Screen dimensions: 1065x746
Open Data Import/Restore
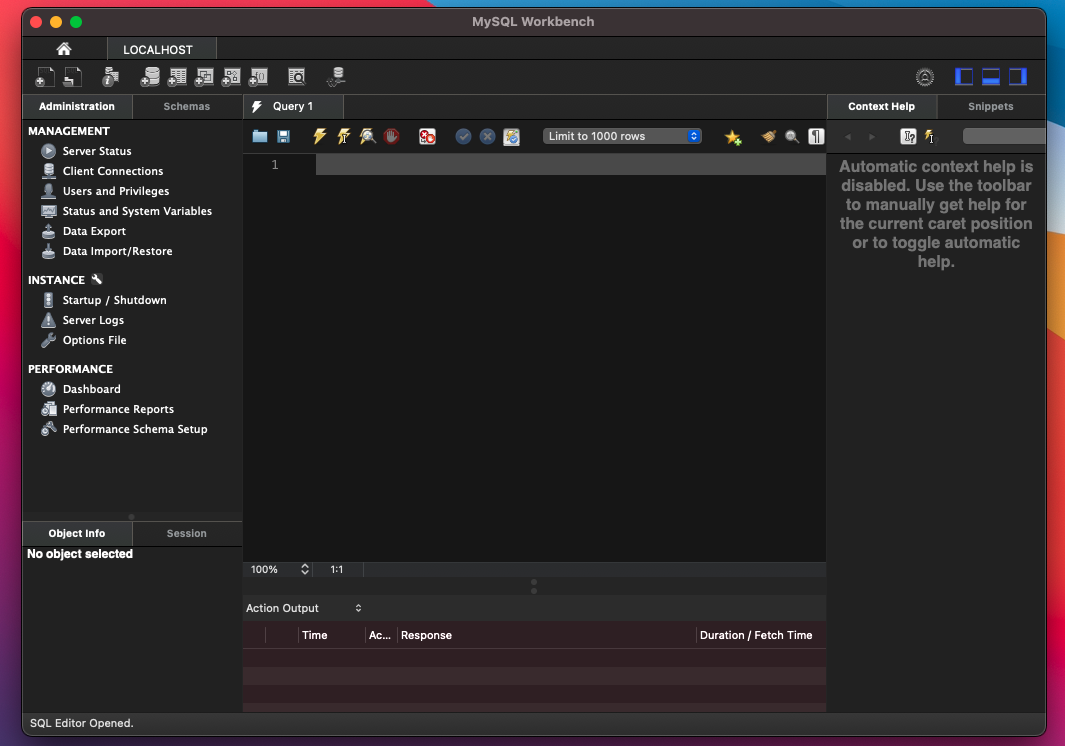coord(118,251)
